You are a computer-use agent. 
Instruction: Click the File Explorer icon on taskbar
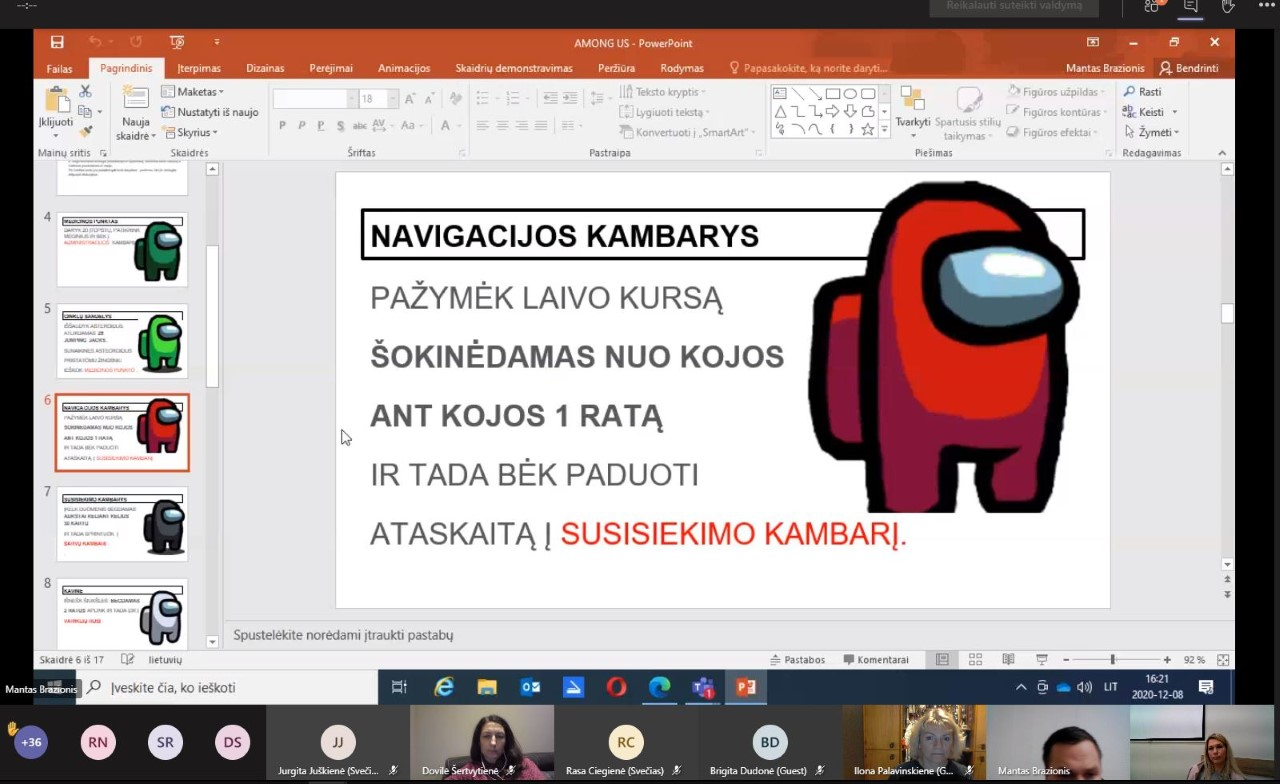tap(487, 687)
